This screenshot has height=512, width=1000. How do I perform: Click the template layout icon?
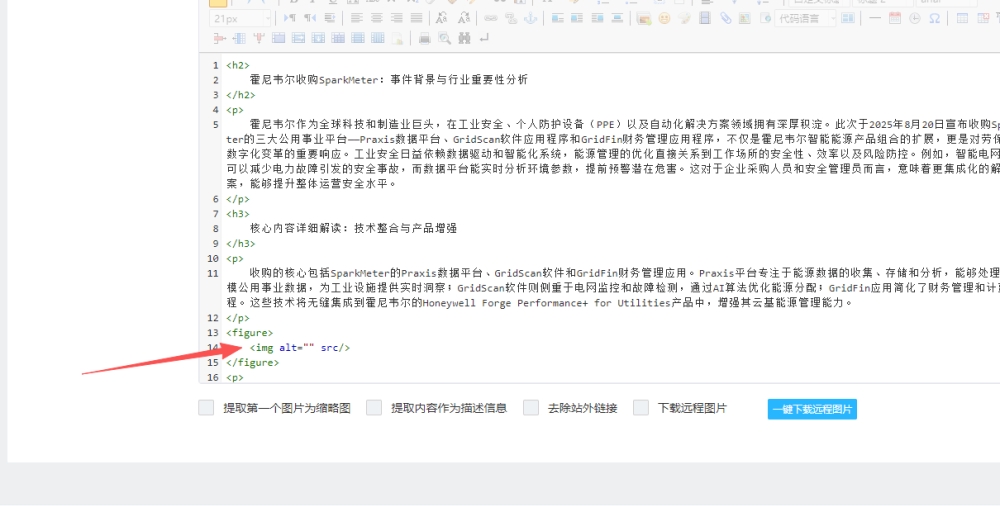[x=848, y=18]
